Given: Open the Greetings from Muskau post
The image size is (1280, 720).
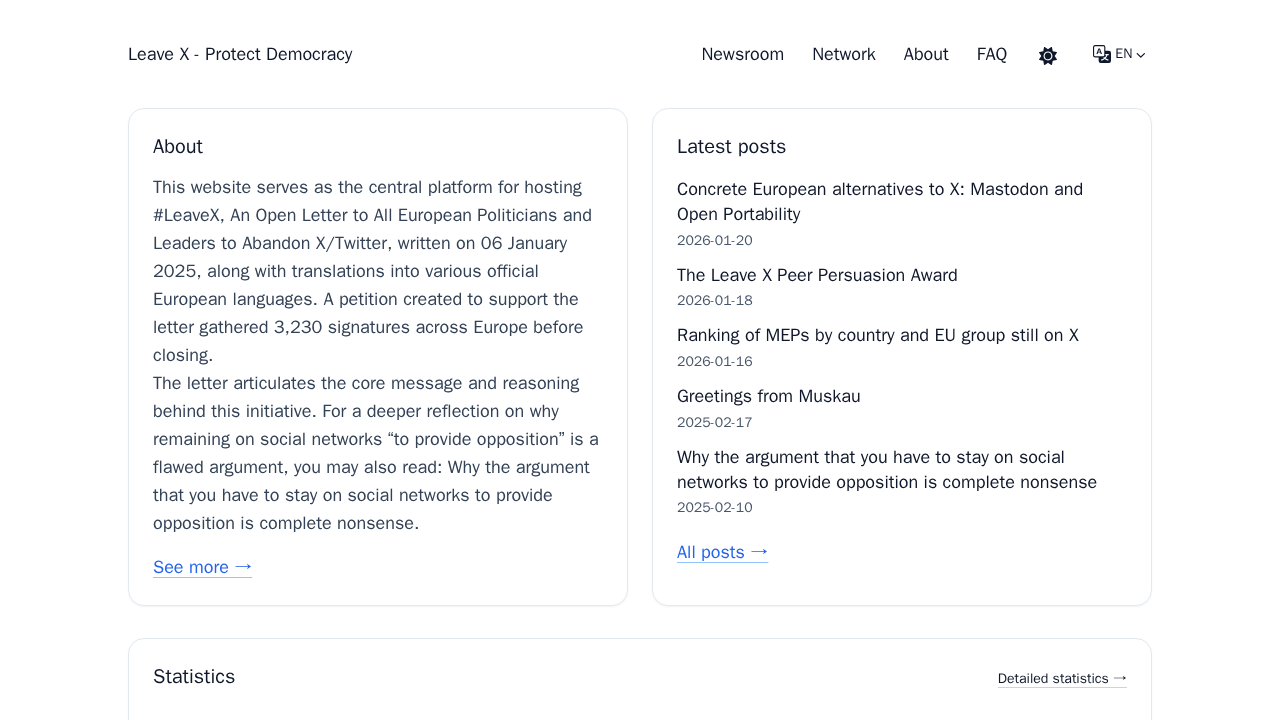Looking at the screenshot, I should 769,396.
